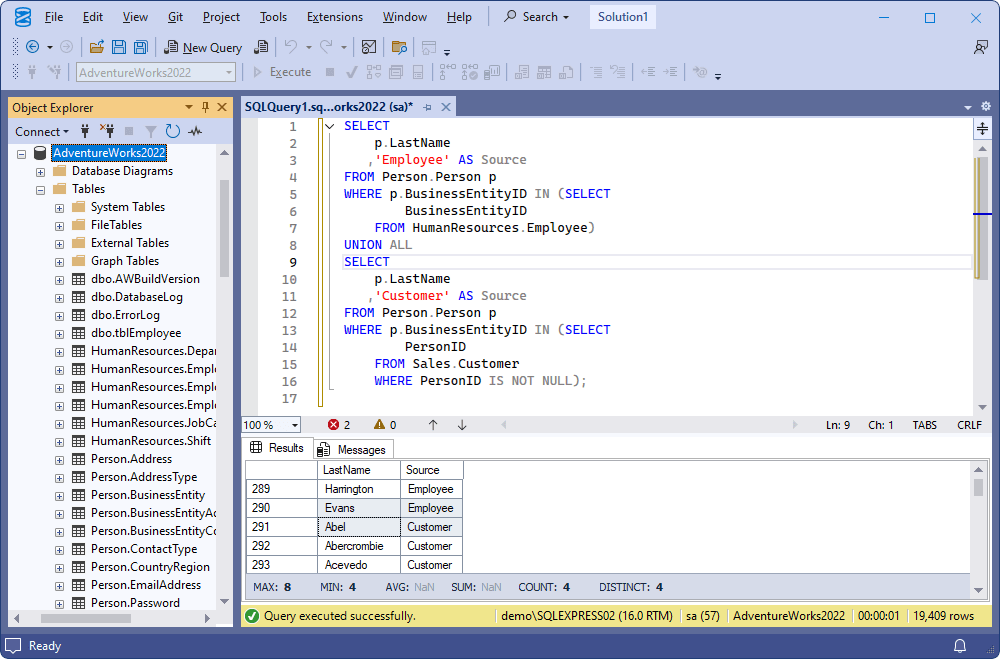Expand the Person.Address table node
The width and height of the screenshot is (1000, 659).
pos(59,460)
